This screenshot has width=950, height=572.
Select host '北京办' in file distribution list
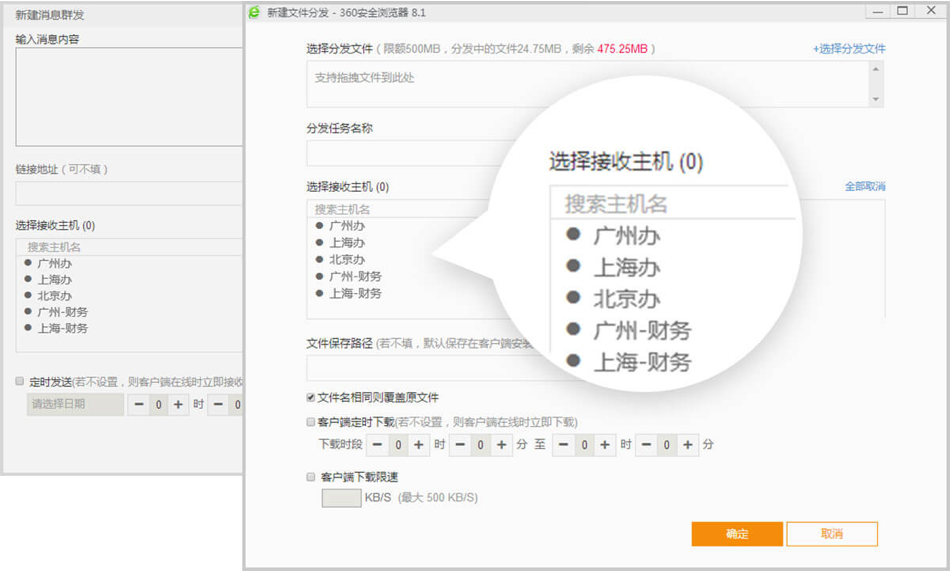point(346,260)
